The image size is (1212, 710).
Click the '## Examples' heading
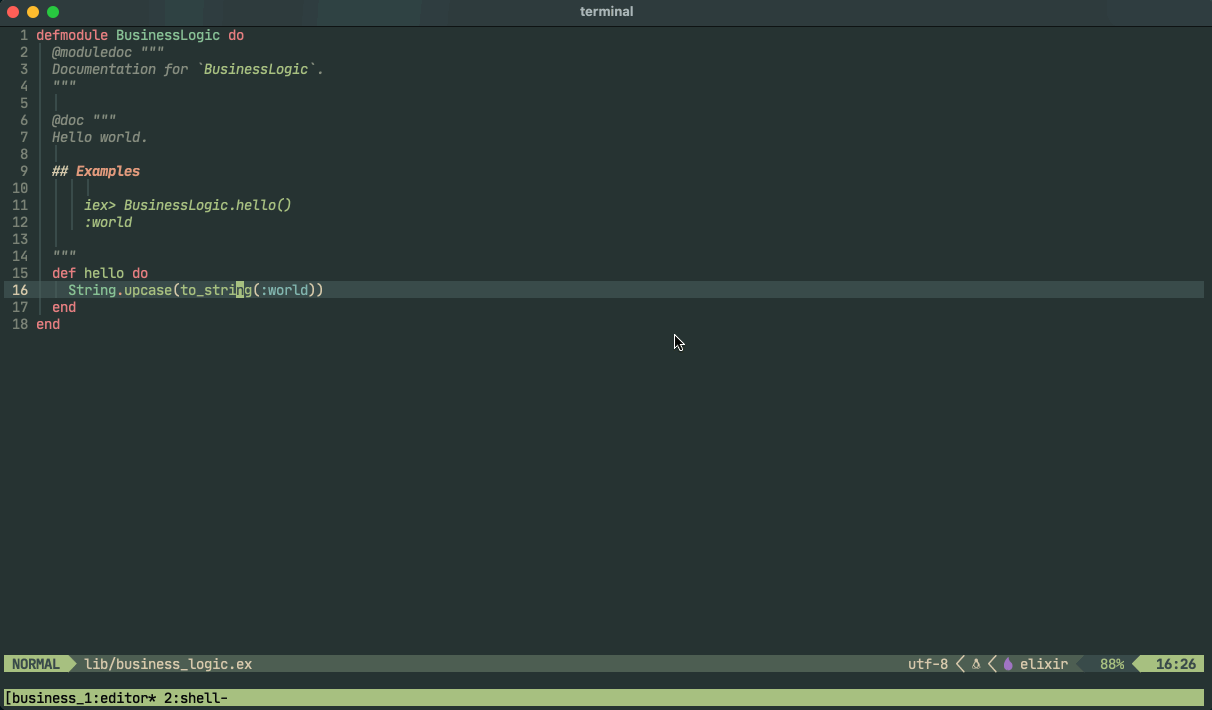(96, 171)
